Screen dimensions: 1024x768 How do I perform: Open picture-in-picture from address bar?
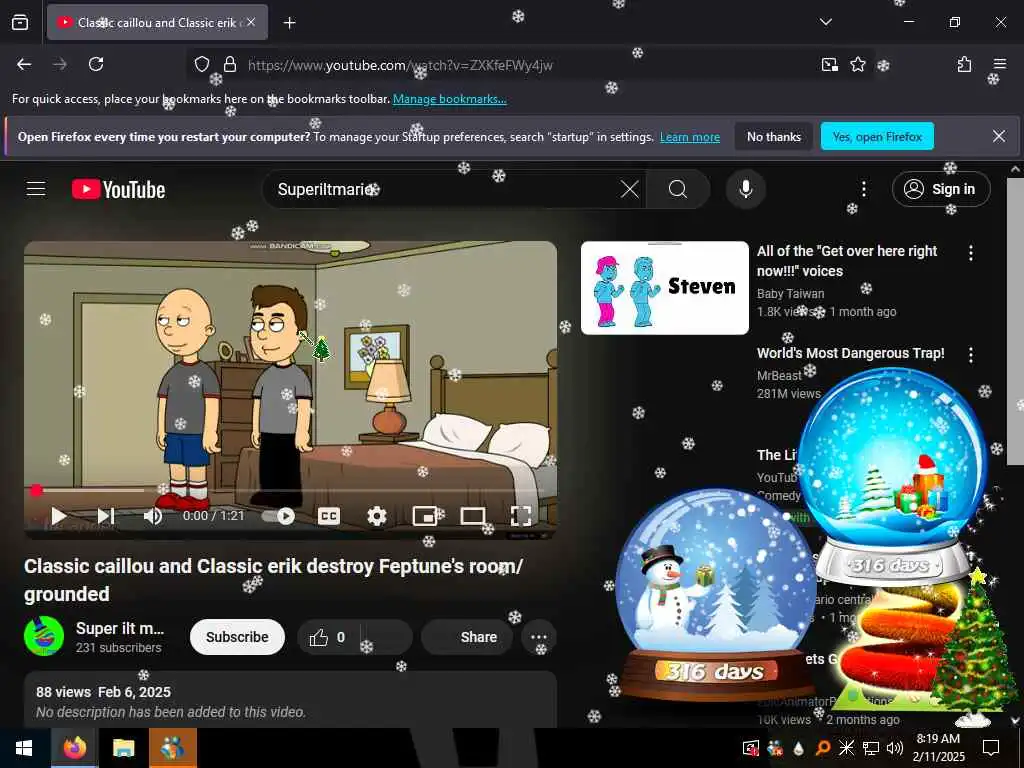[830, 64]
